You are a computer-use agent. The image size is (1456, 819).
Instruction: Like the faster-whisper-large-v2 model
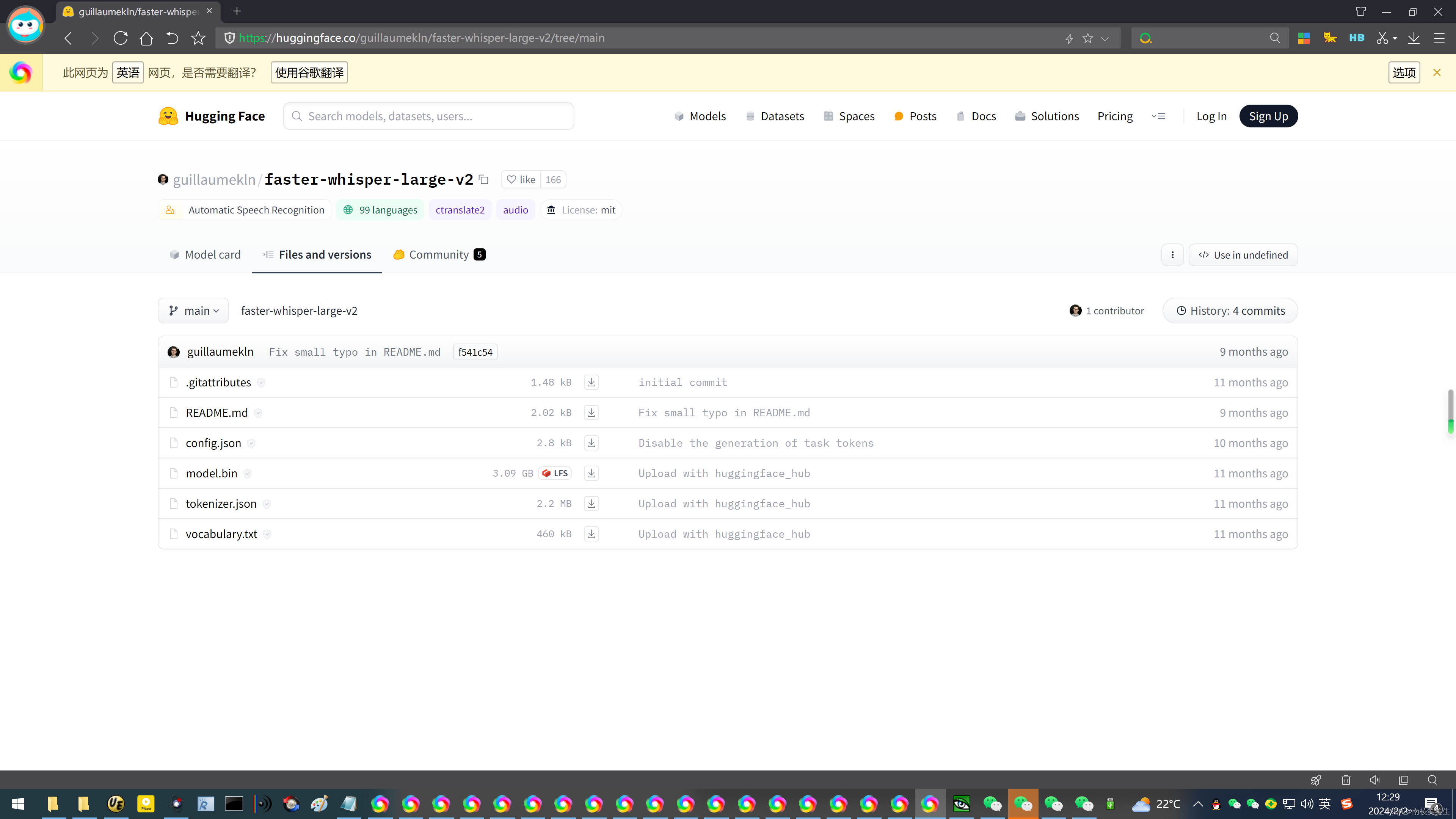[521, 179]
